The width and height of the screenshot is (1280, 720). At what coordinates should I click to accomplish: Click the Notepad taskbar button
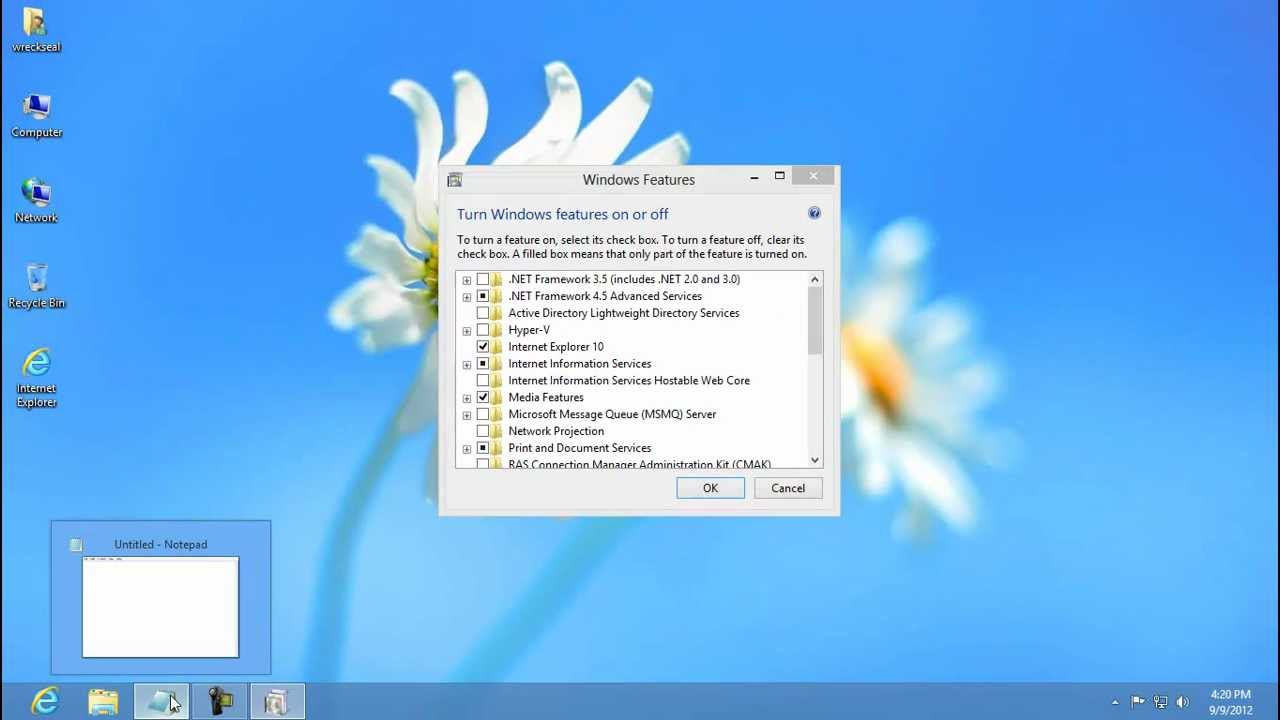tap(161, 702)
